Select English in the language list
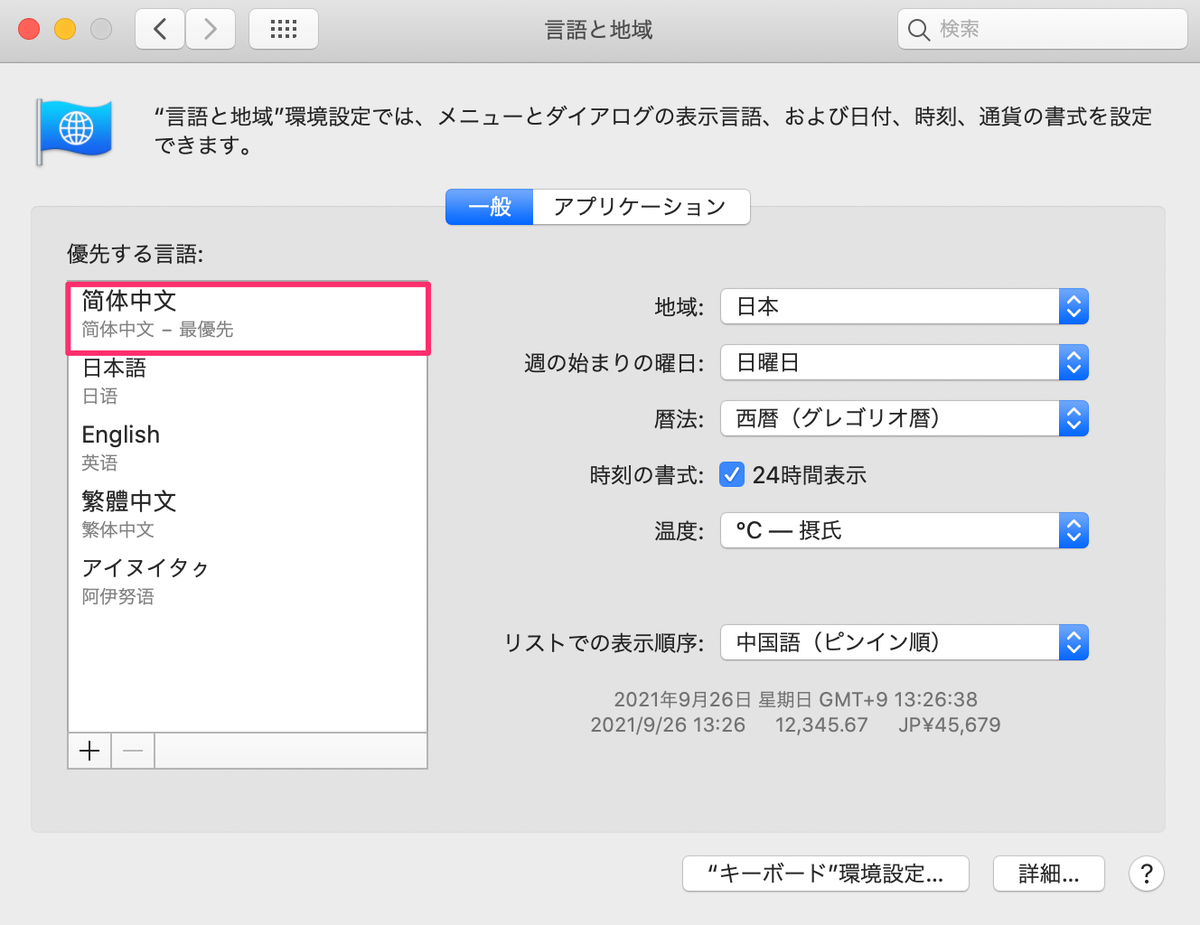This screenshot has height=925, width=1200. (x=248, y=448)
